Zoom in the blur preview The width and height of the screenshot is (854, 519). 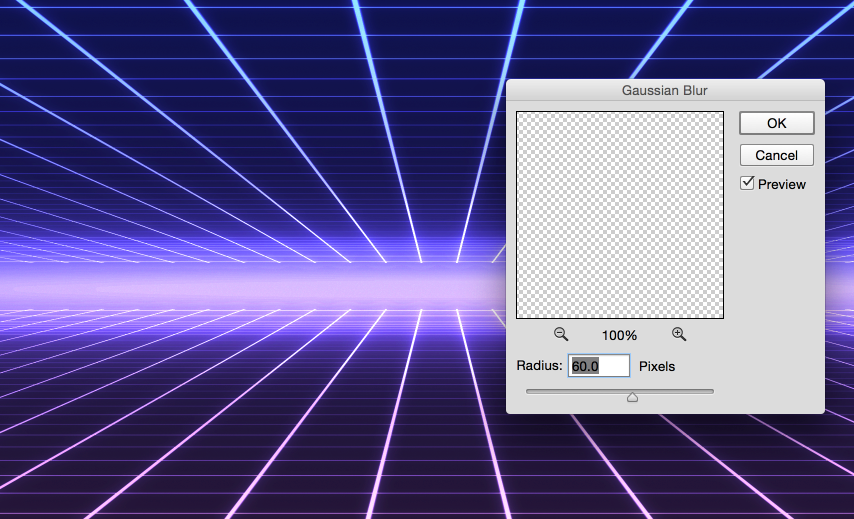[679, 334]
